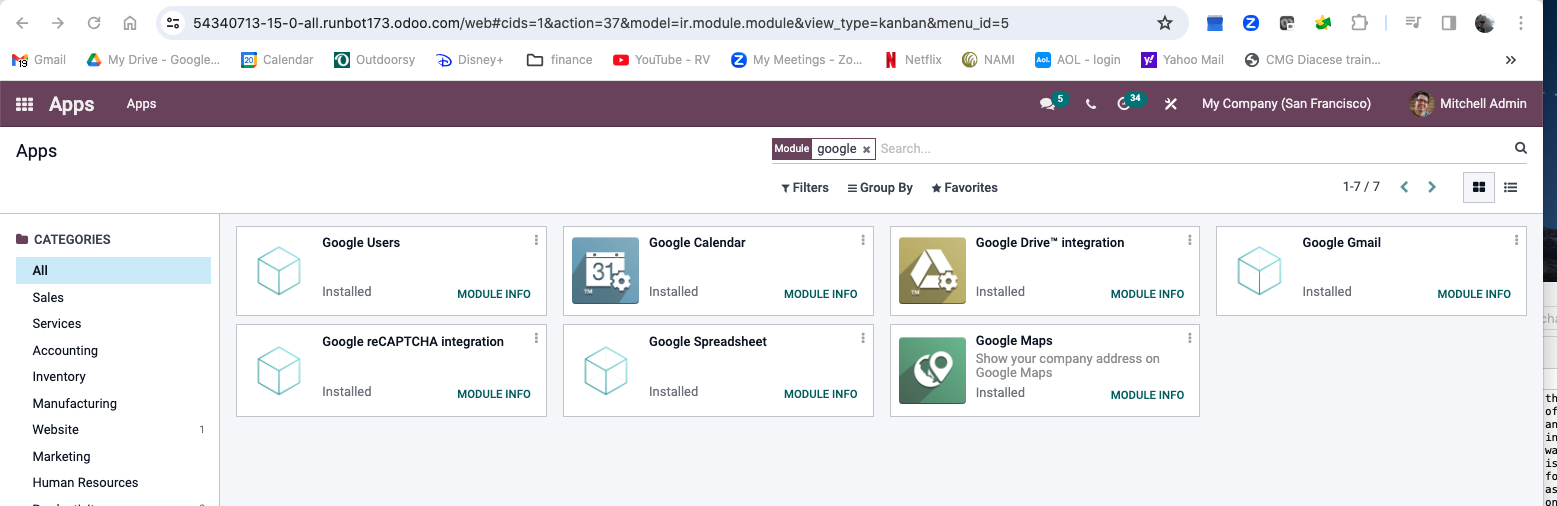Go to previous page of records
Screen dimensions: 1557x506
tap(1404, 187)
